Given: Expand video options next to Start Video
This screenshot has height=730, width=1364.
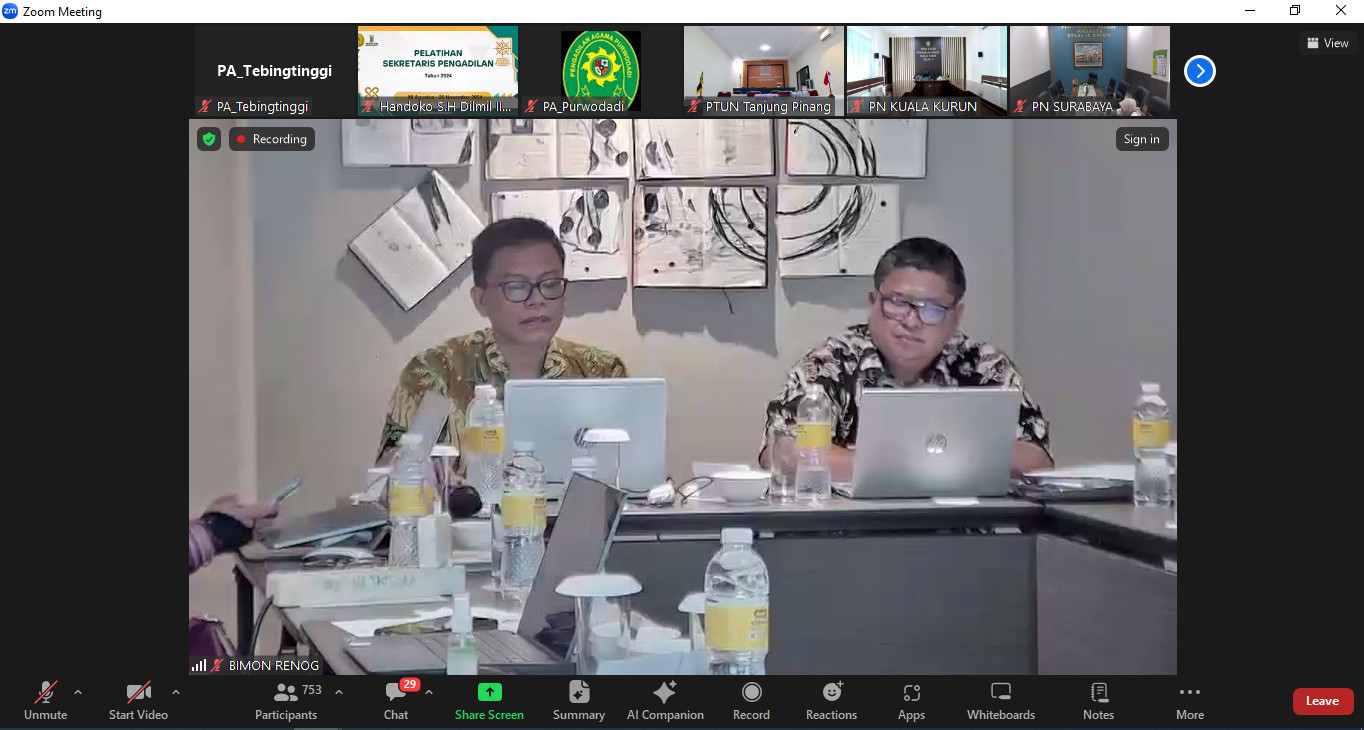Looking at the screenshot, I should (176, 692).
